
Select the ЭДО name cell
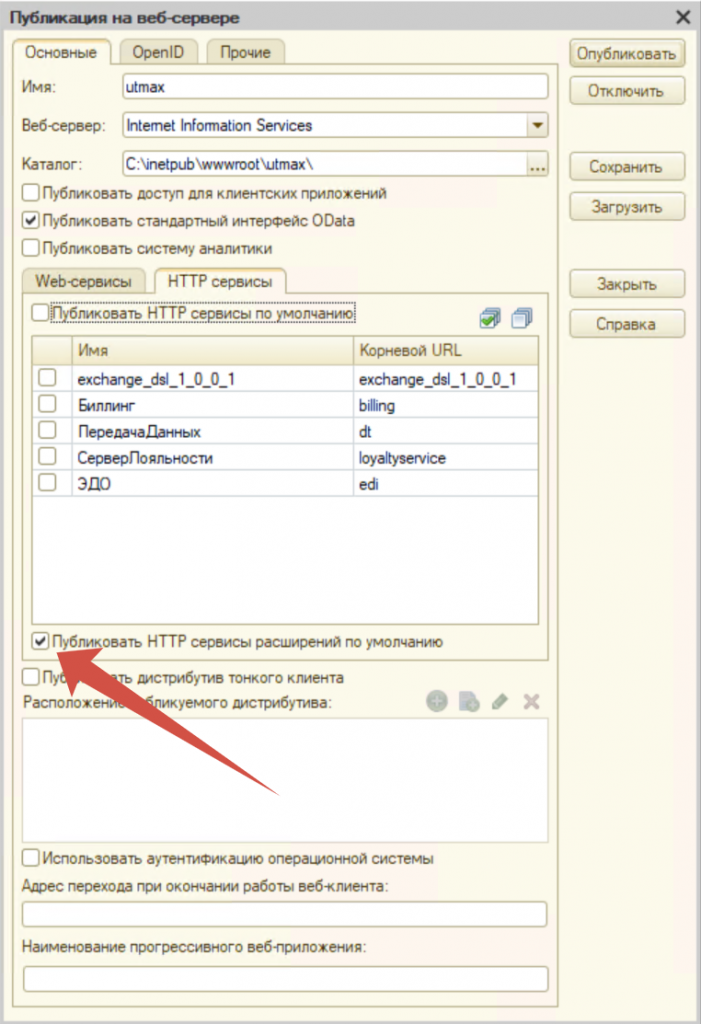pyautogui.click(x=212, y=483)
